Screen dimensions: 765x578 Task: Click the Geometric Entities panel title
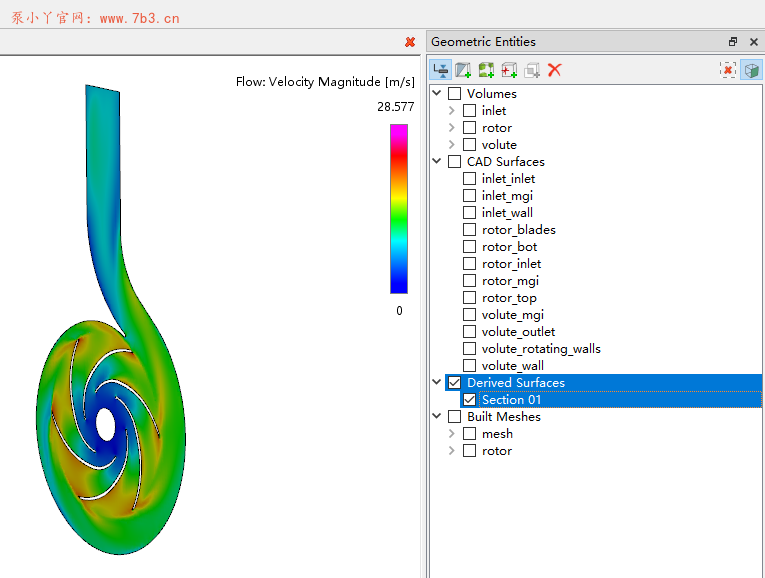(483, 42)
